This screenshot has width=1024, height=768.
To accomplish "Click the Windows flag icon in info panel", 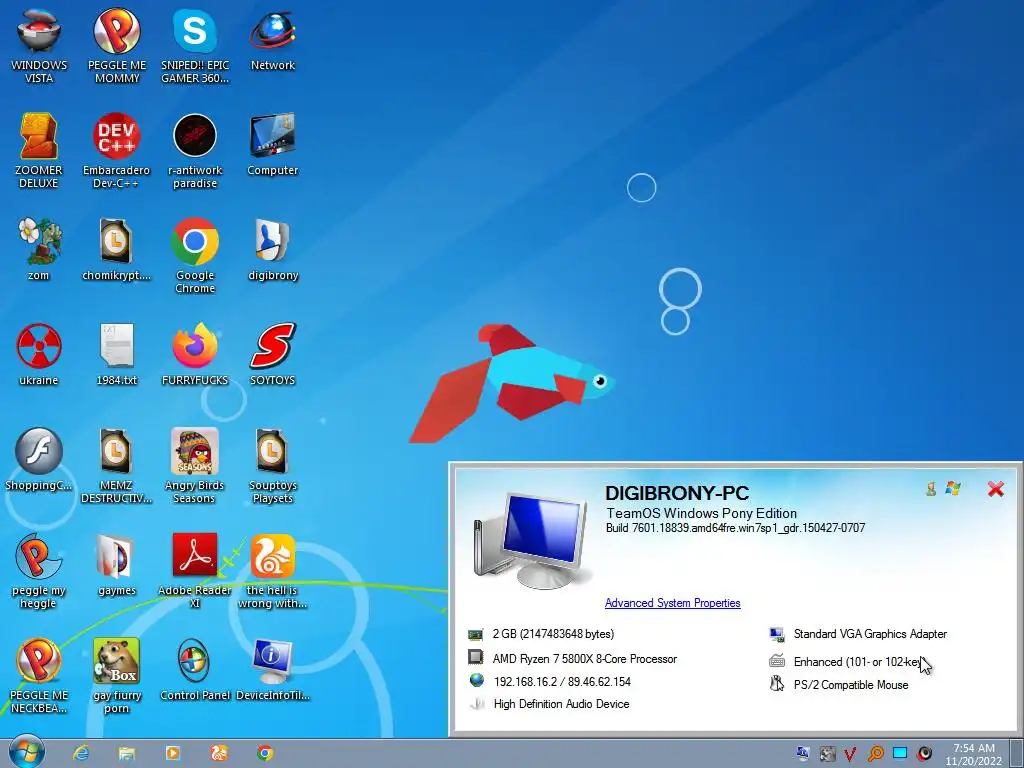I will [x=953, y=488].
